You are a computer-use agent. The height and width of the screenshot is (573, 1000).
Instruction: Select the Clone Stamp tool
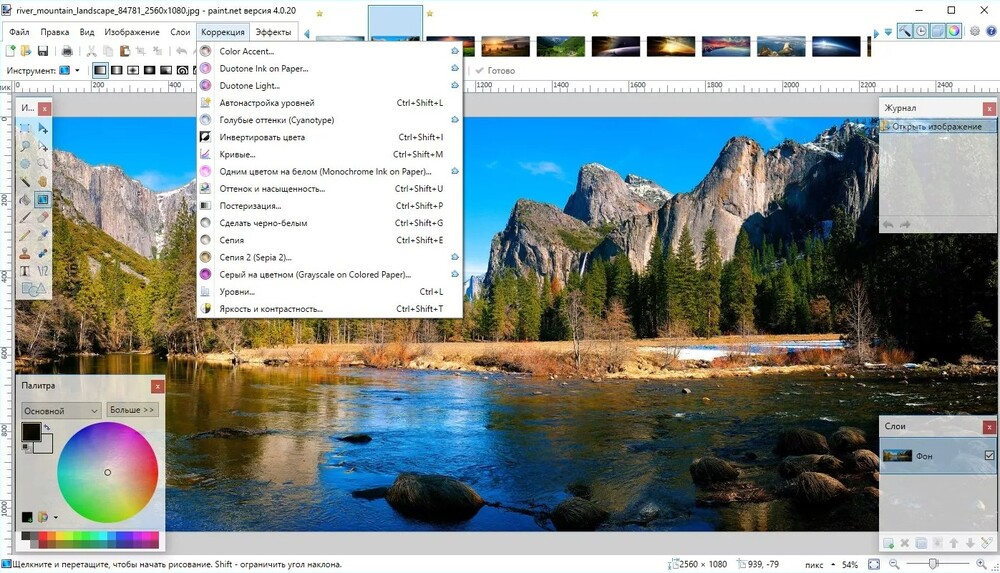[x=25, y=253]
